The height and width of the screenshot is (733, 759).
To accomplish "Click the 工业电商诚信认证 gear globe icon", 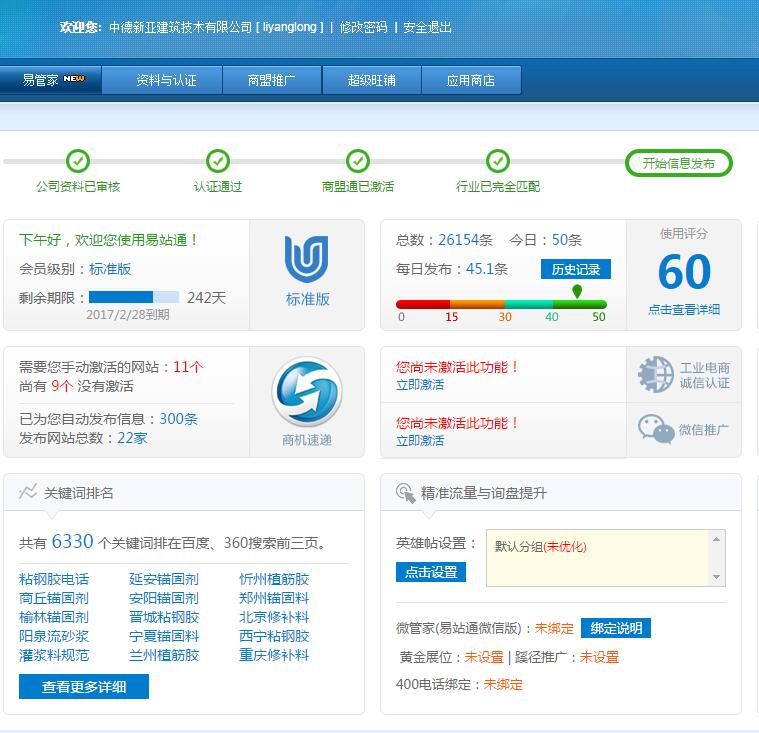I will coord(656,374).
